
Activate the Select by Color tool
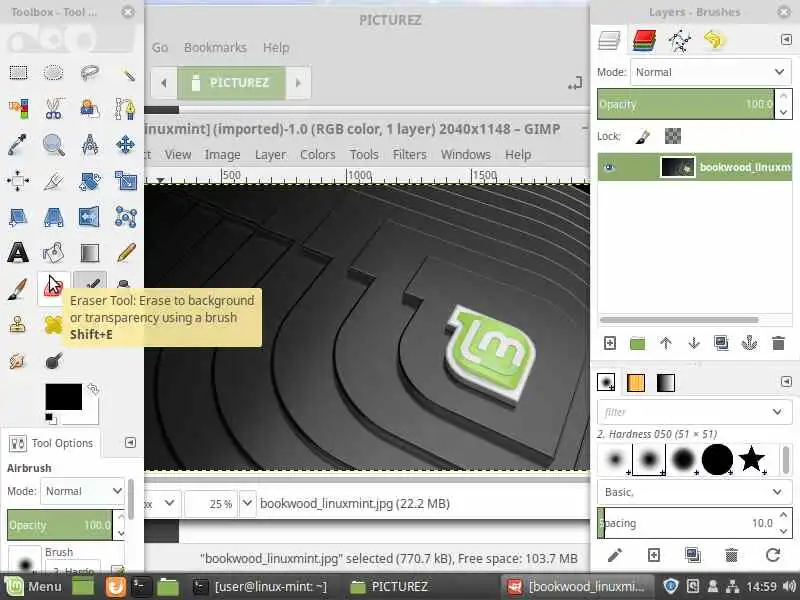click(18, 109)
